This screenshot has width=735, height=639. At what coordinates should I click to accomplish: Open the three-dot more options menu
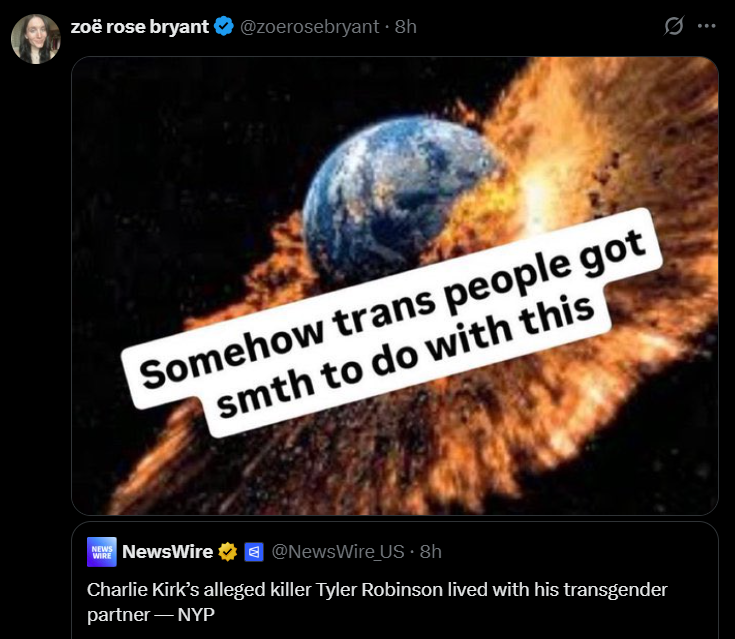click(x=706, y=26)
